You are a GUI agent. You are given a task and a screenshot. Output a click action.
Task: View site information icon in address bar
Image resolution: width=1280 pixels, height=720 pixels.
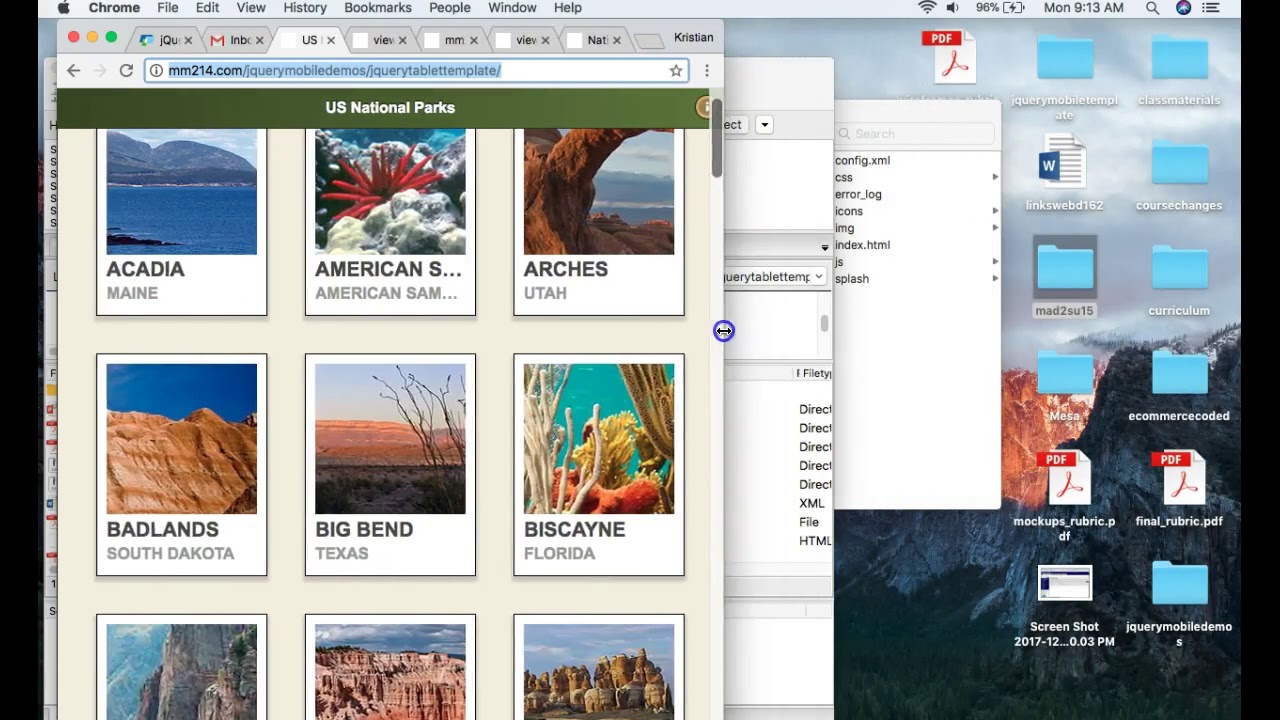point(156,70)
